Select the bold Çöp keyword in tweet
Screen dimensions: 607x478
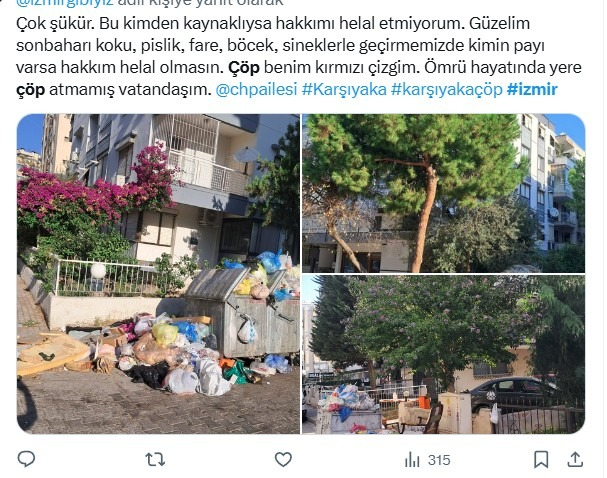click(x=243, y=67)
